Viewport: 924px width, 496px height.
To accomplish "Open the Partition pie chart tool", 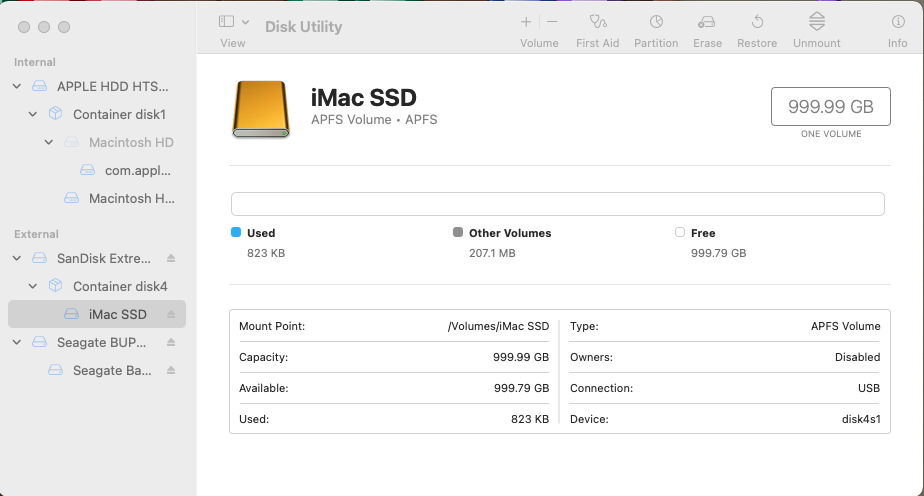I will click(656, 22).
